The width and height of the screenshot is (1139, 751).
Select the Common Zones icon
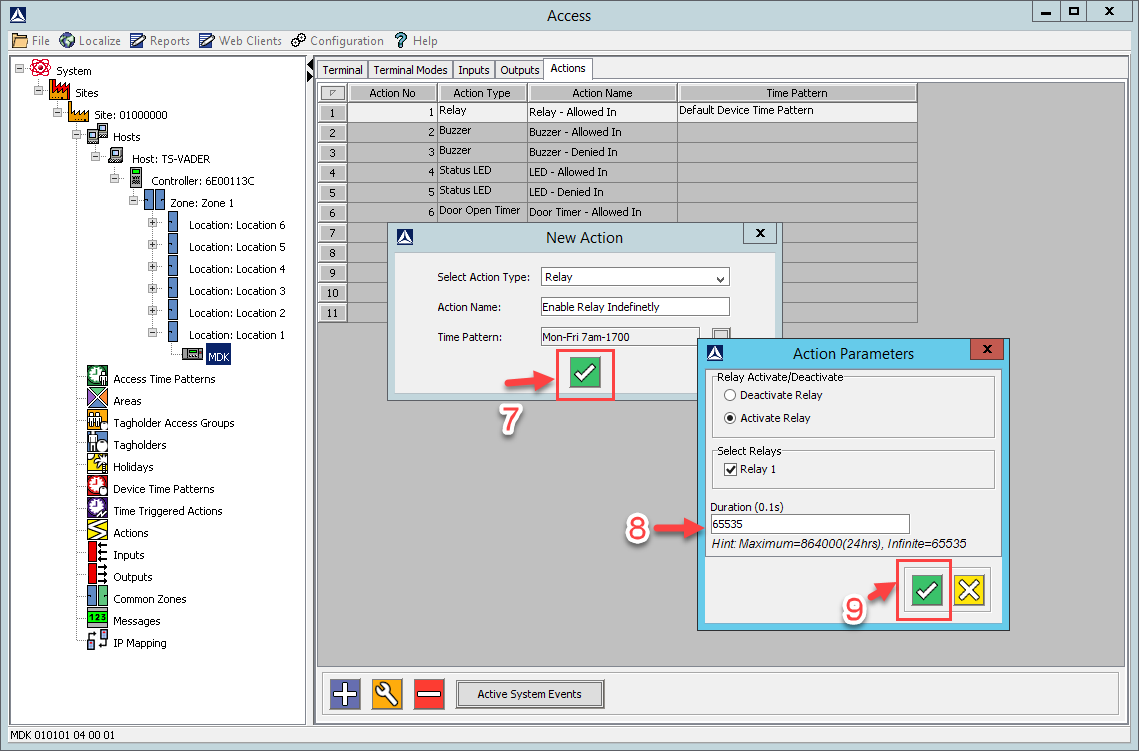tap(97, 596)
